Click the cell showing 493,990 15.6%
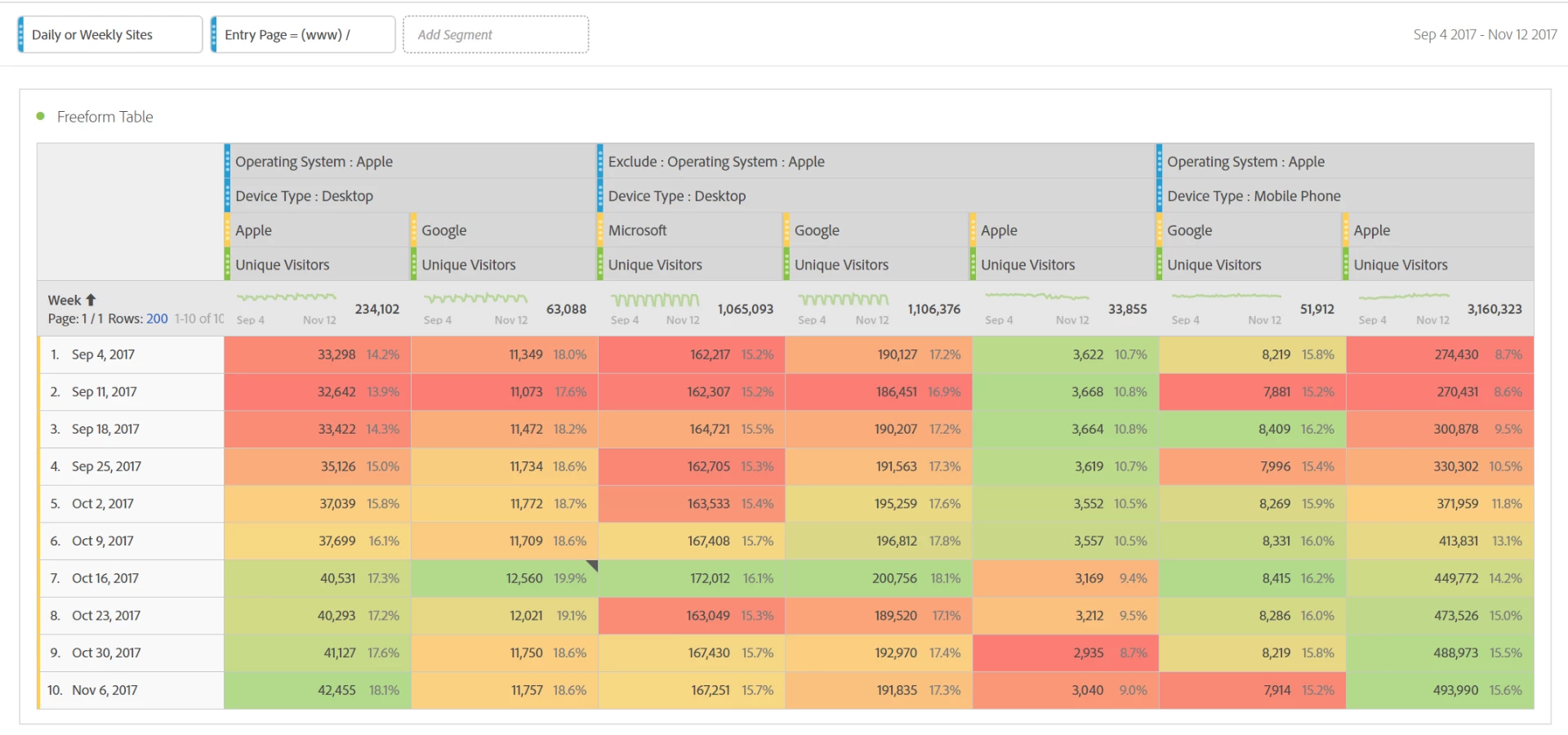Screen dimensions: 1568x735 [1441, 690]
